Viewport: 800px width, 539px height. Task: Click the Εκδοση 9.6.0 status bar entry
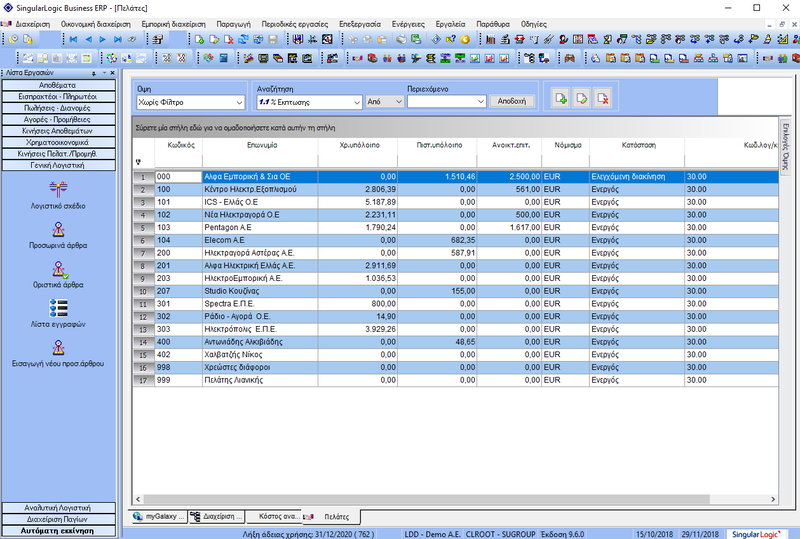pos(563,534)
